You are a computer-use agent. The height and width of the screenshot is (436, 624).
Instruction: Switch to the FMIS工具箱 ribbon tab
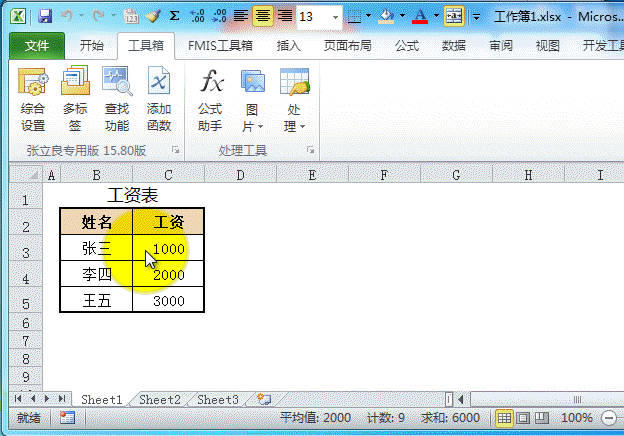pos(220,45)
